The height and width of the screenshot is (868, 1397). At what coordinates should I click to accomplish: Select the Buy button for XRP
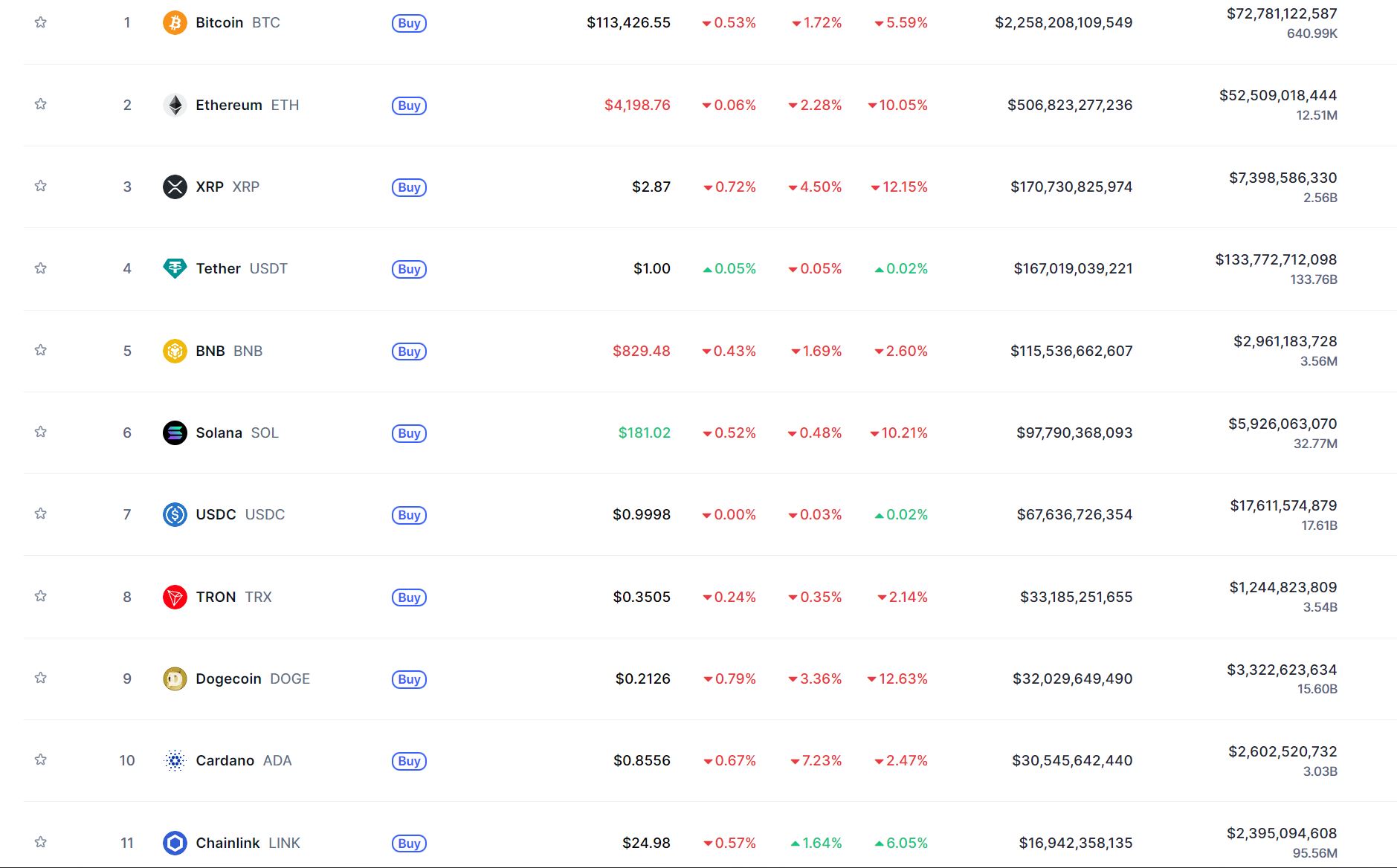409,187
